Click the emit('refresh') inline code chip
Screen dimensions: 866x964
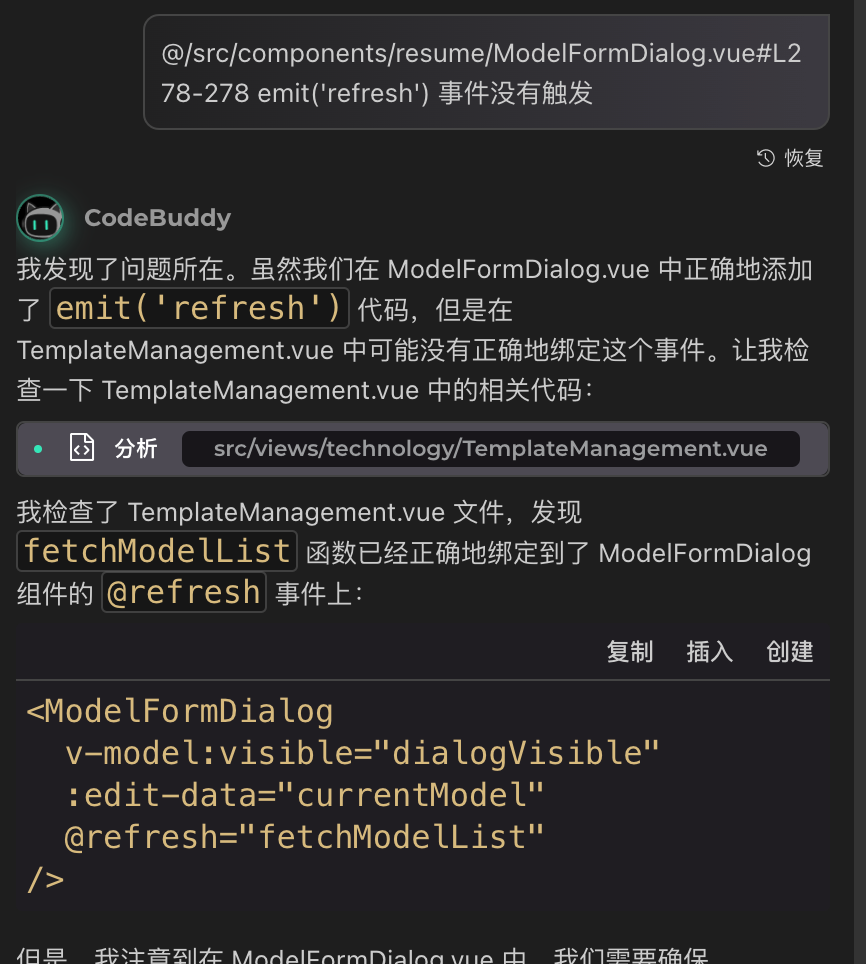point(199,308)
